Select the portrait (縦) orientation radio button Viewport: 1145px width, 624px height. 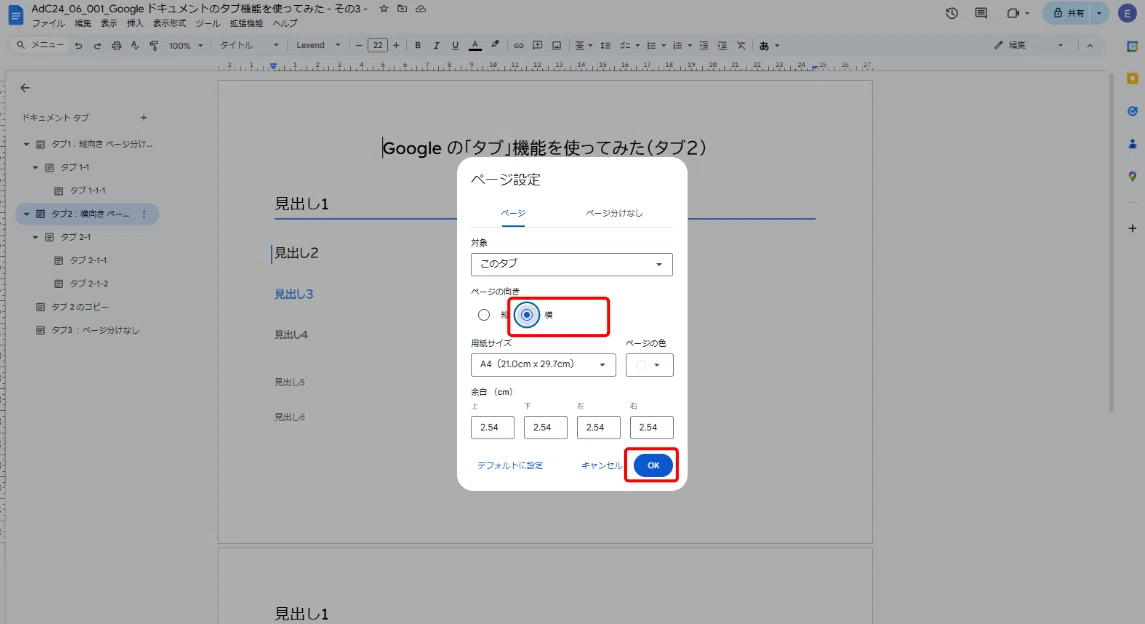point(484,315)
